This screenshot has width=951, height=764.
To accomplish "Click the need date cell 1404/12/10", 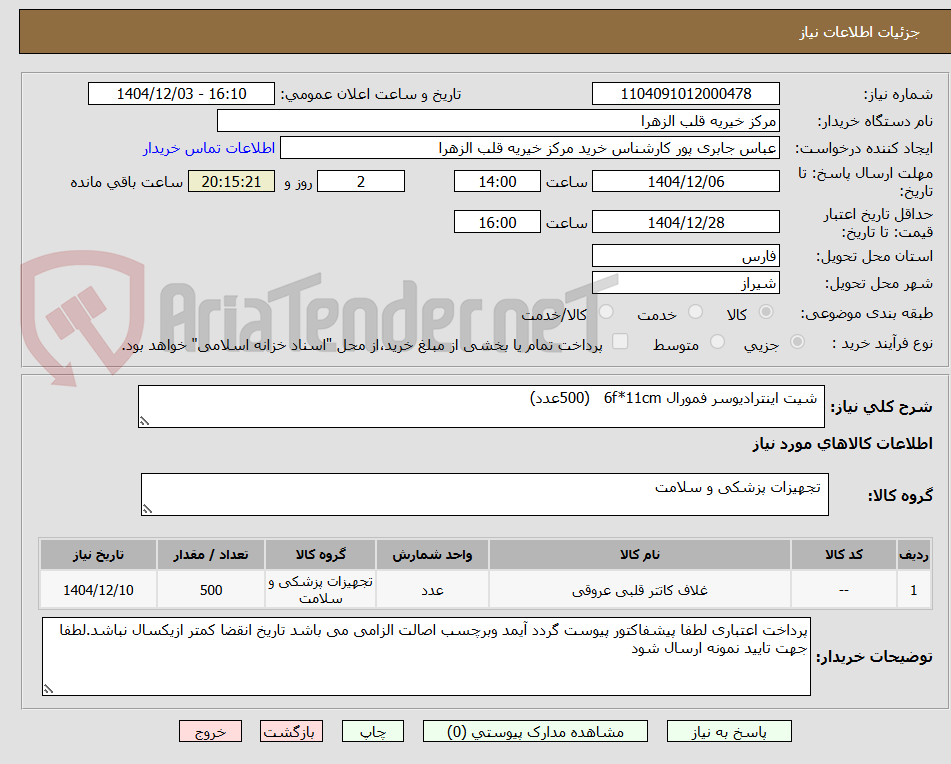I will [x=98, y=589].
